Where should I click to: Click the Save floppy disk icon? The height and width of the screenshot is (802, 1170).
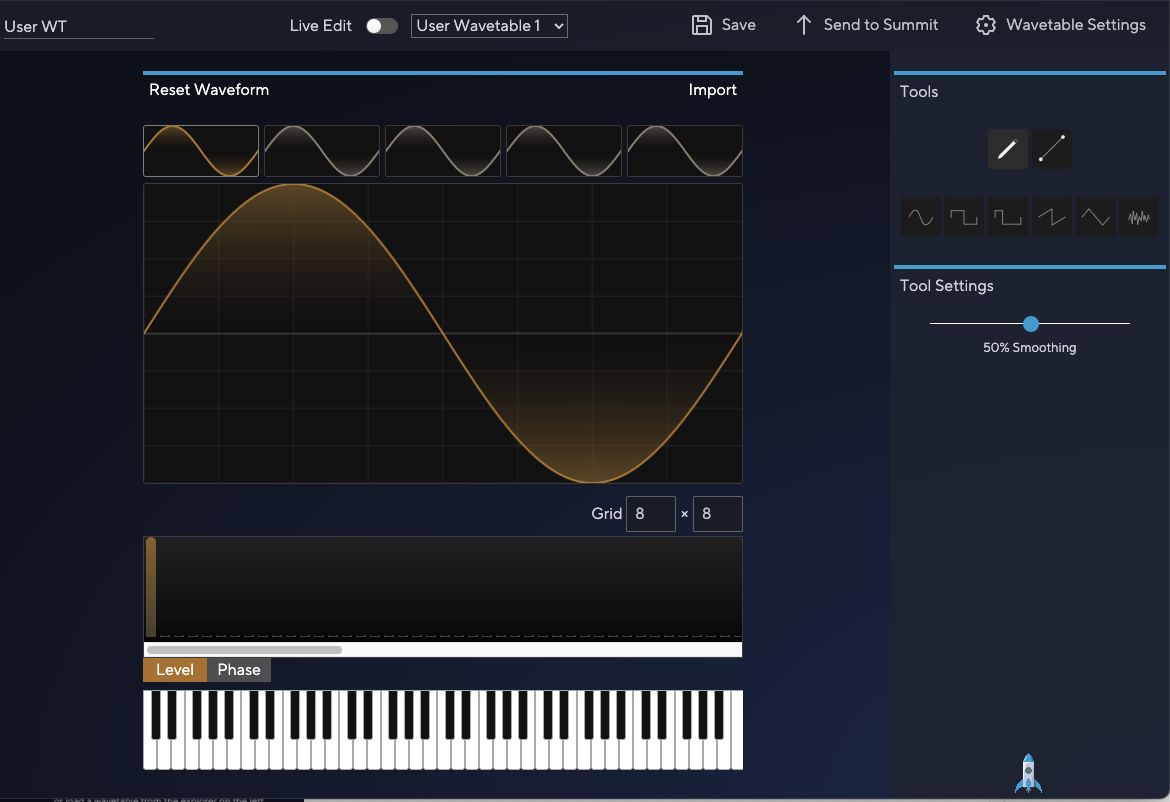tap(701, 25)
